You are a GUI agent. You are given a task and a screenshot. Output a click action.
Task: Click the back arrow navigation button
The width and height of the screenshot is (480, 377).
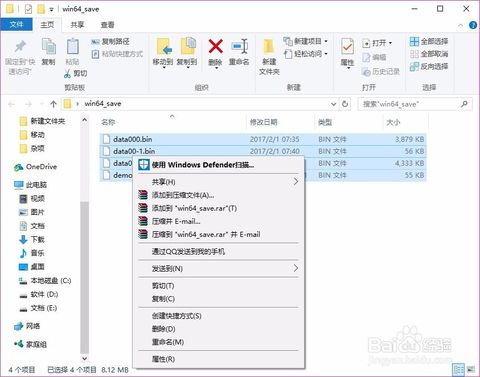click(x=11, y=104)
